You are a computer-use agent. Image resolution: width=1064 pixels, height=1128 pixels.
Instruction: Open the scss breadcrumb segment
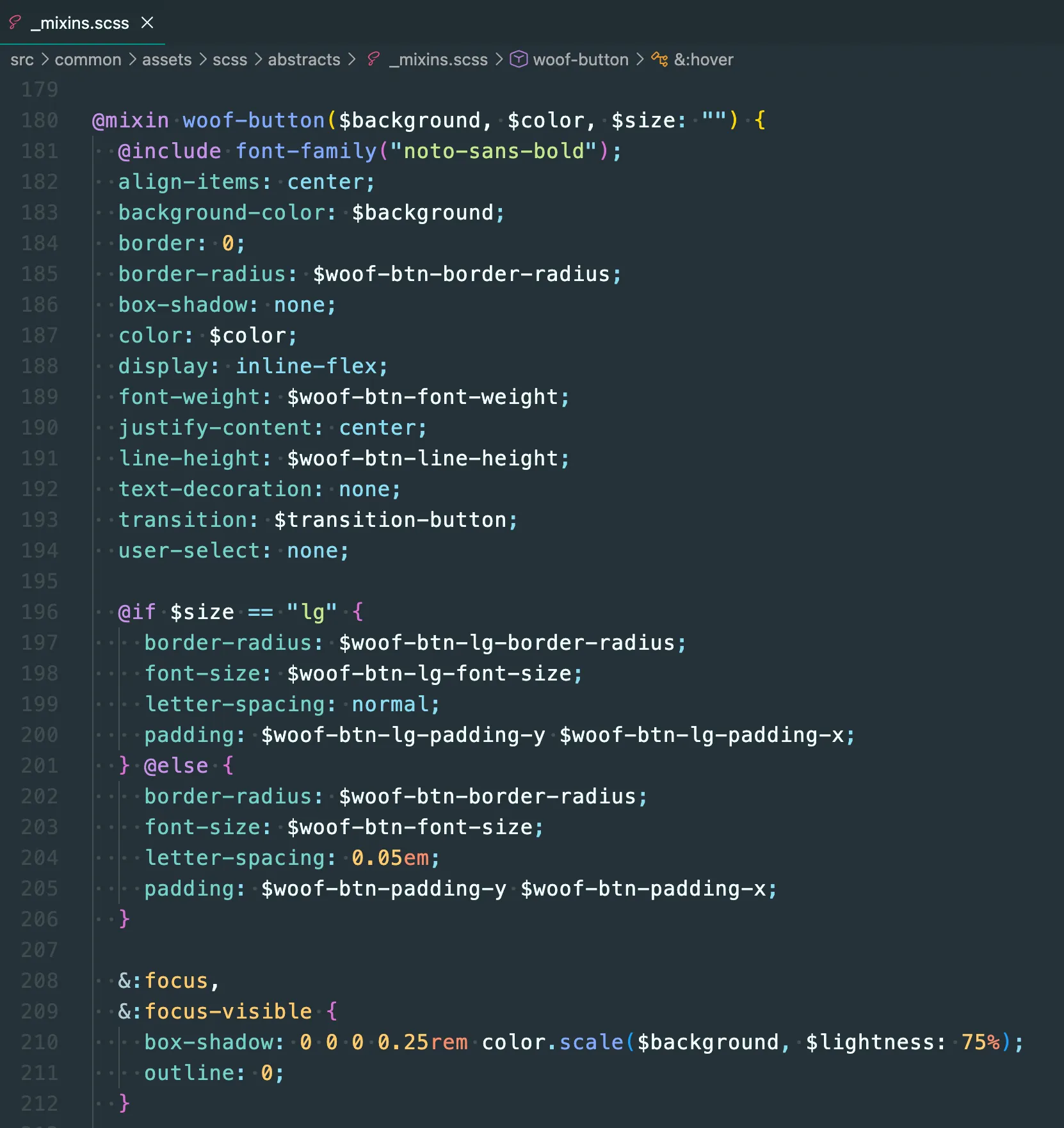point(230,60)
